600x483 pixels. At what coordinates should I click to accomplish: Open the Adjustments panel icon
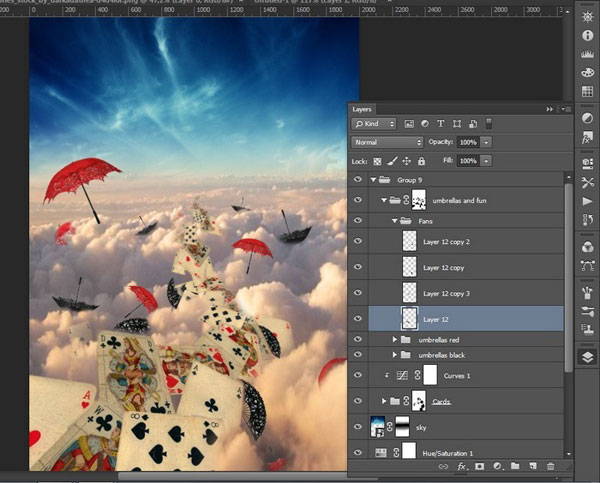click(587, 118)
